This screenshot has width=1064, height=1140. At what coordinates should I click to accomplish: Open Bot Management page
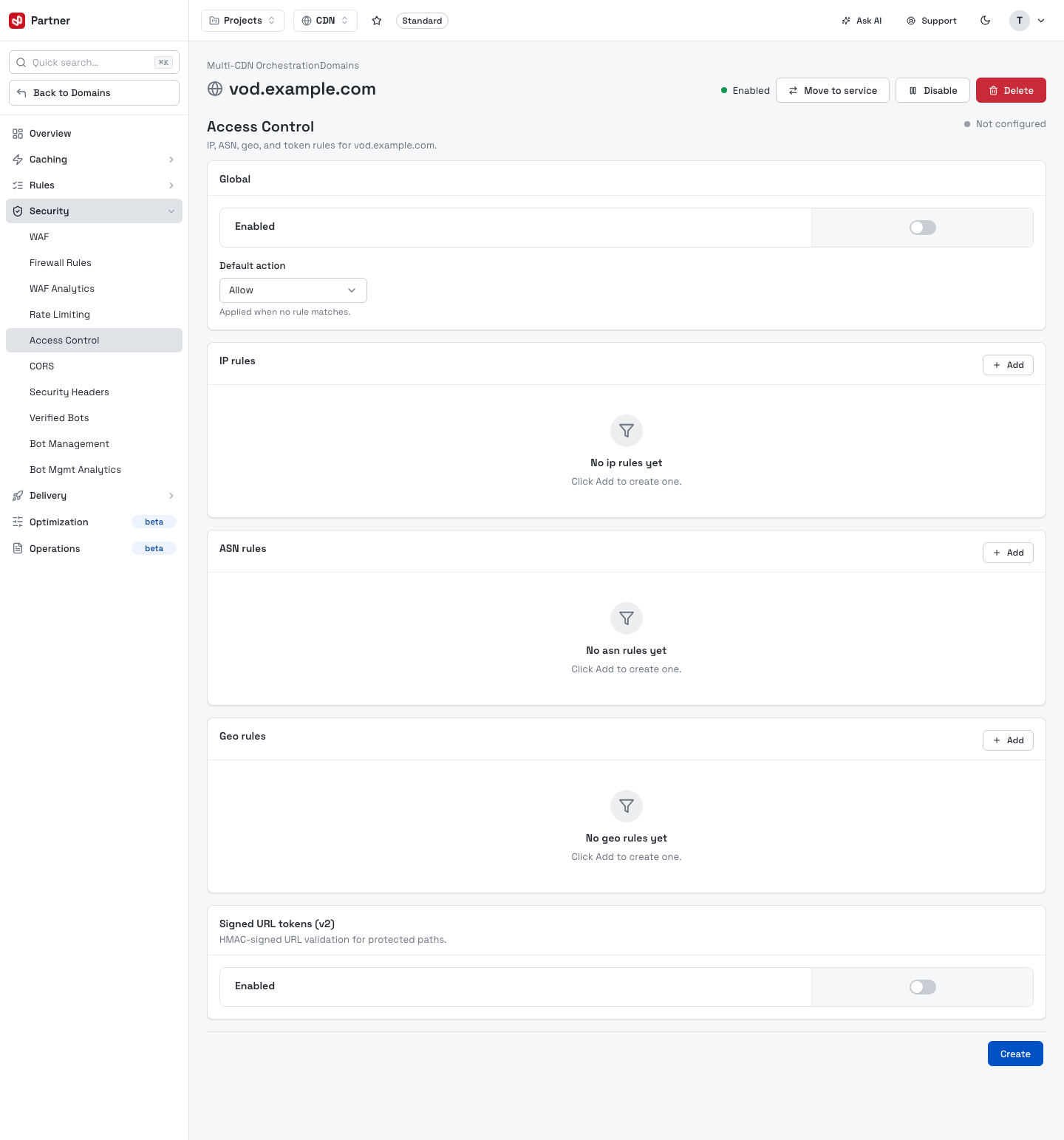pos(94,444)
